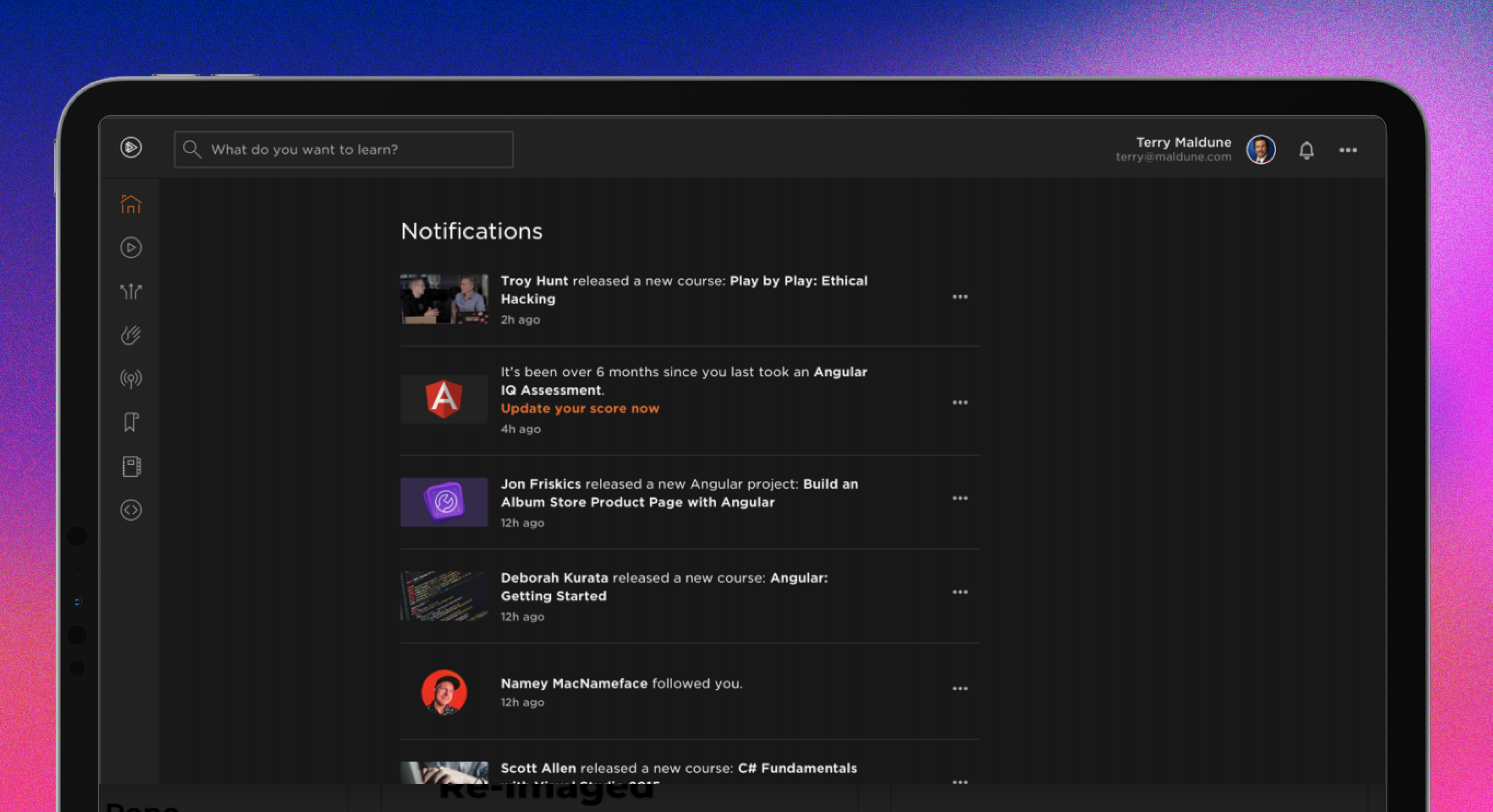Open the Bookmarks sidebar icon

click(x=131, y=422)
